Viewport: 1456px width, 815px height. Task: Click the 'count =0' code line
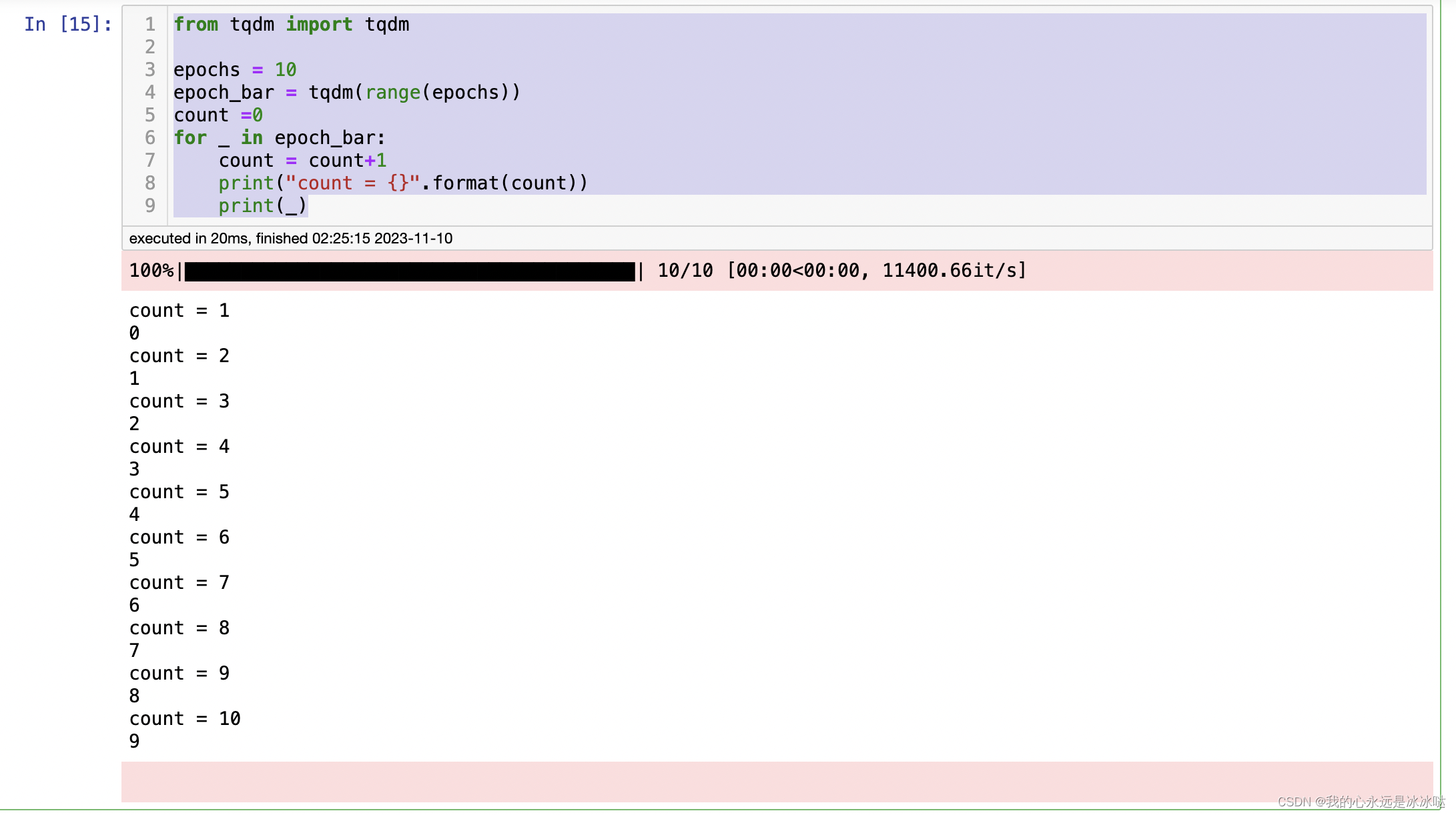coord(218,115)
